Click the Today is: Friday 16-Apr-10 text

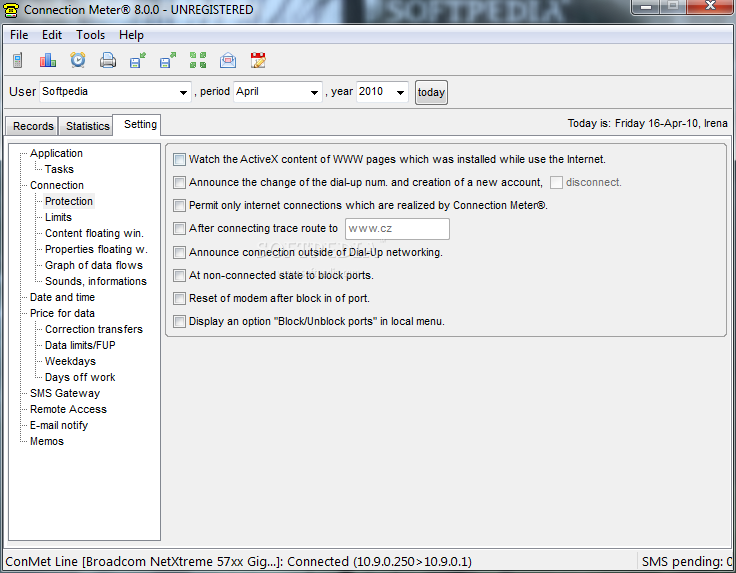pyautogui.click(x=647, y=123)
